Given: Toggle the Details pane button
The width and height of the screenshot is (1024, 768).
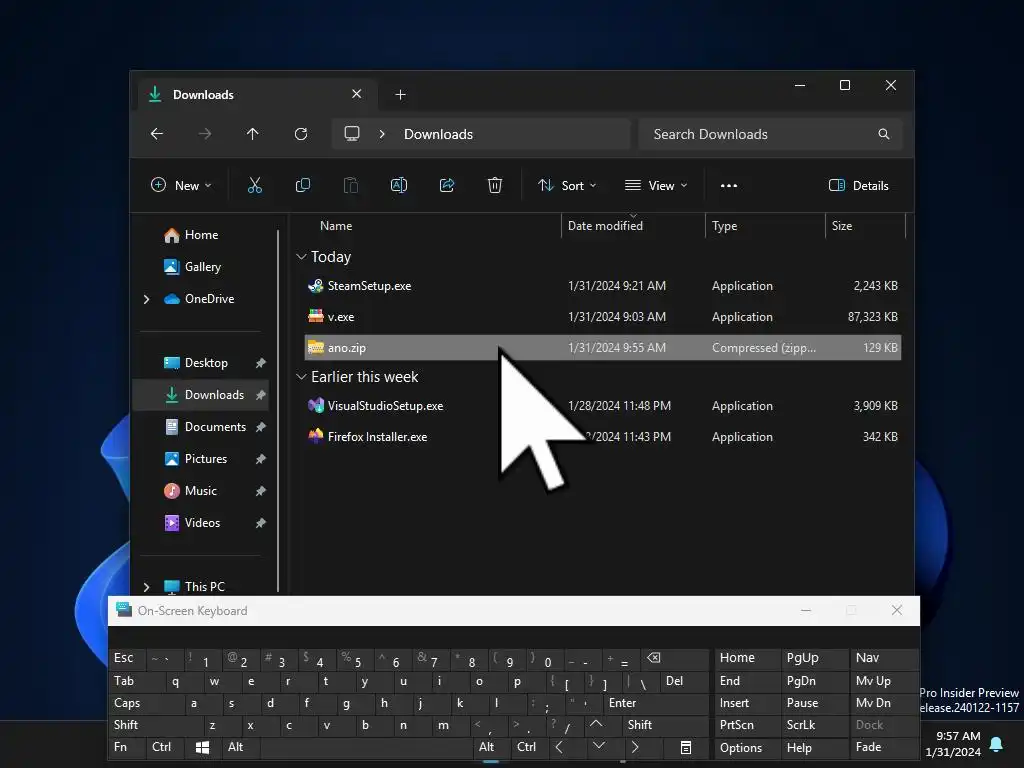Looking at the screenshot, I should click(859, 185).
